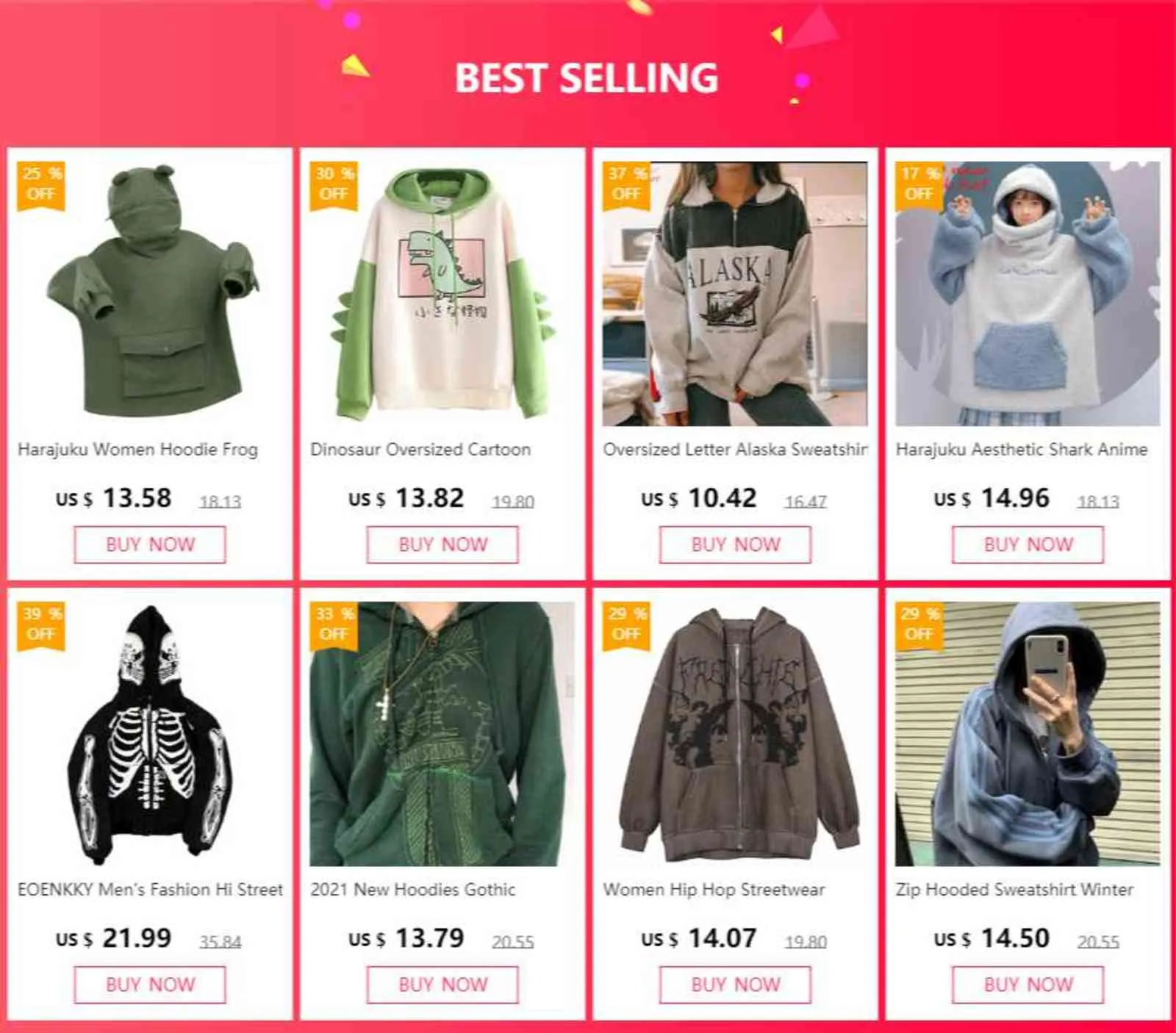
Task: Open the 2021 New Hoodies Gothic title
Action: click(x=413, y=889)
